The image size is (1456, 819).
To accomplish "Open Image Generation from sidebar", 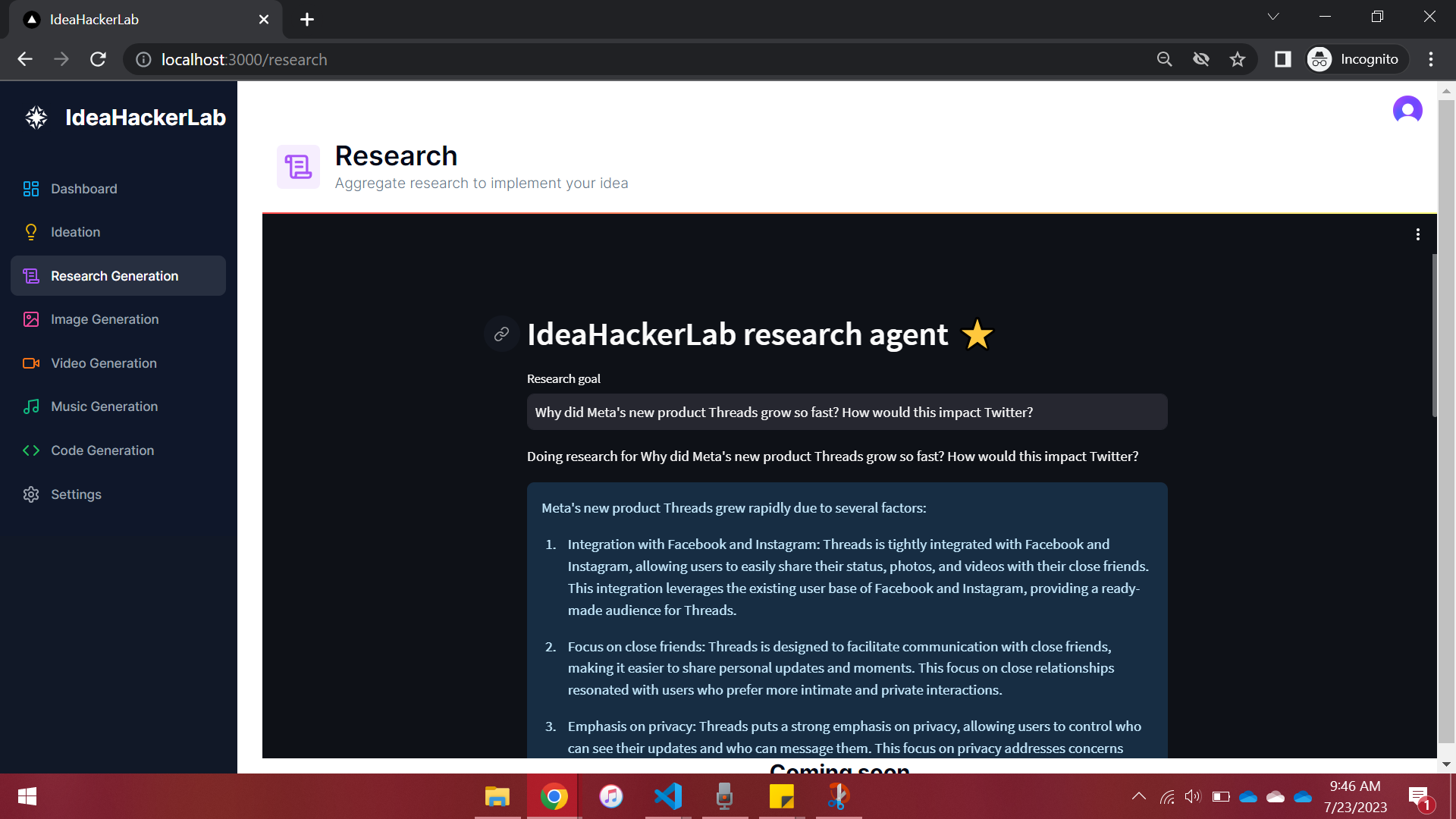I will (104, 319).
